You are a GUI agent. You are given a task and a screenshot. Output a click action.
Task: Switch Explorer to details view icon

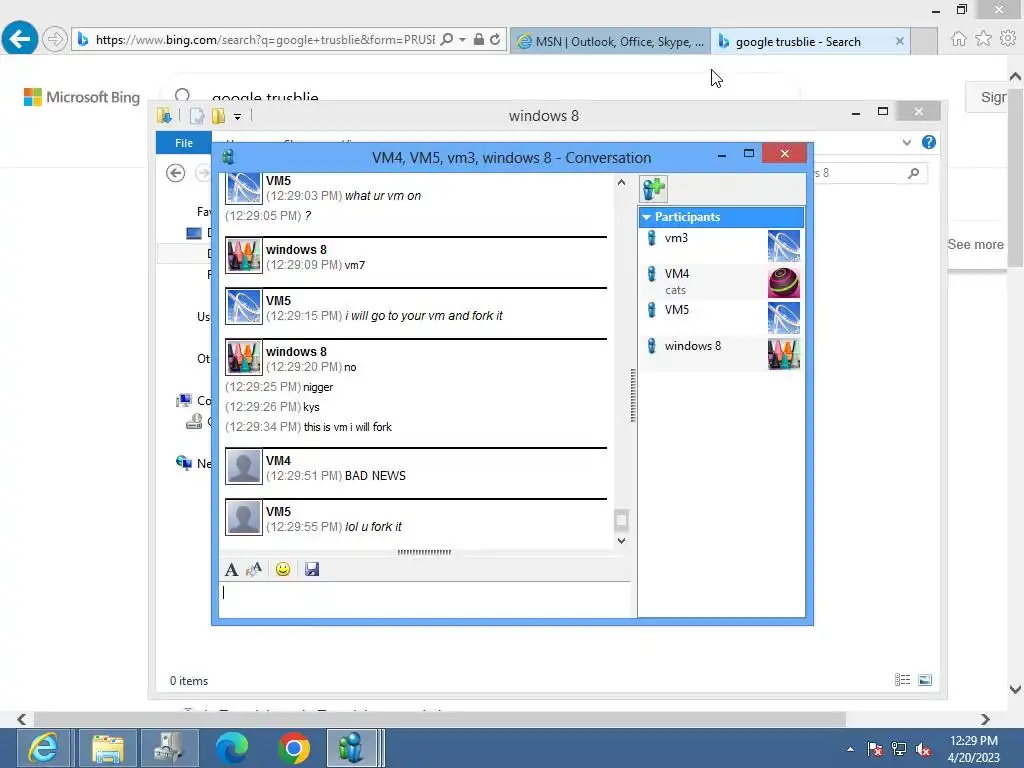903,680
